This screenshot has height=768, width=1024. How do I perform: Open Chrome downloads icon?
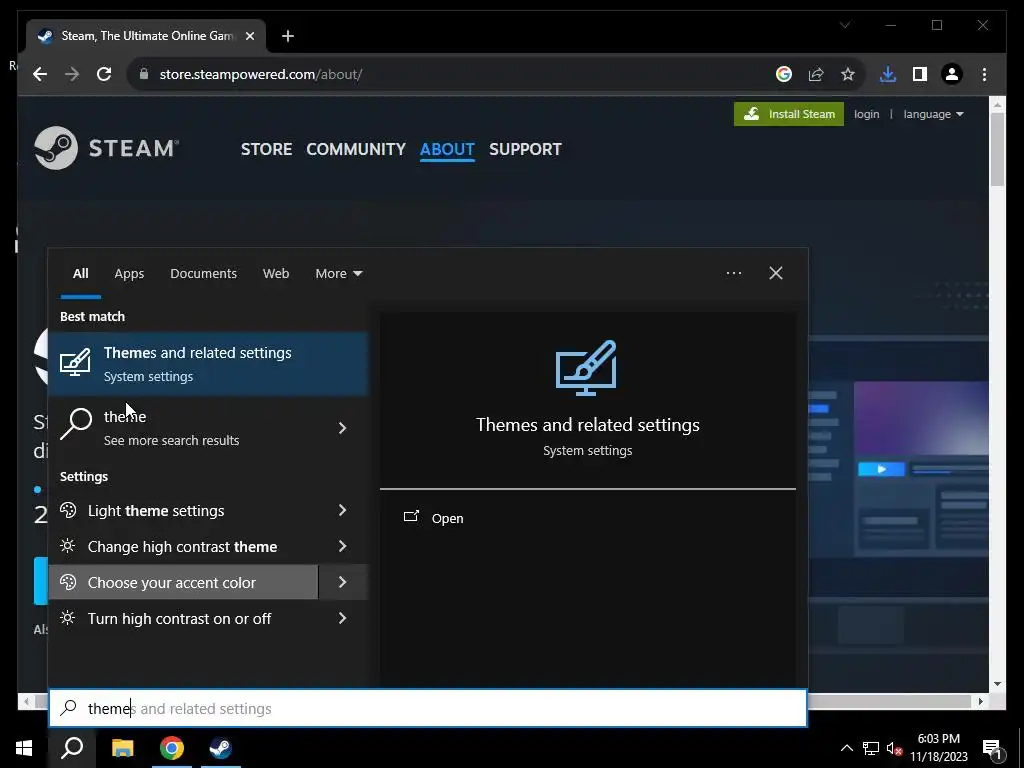pos(888,74)
